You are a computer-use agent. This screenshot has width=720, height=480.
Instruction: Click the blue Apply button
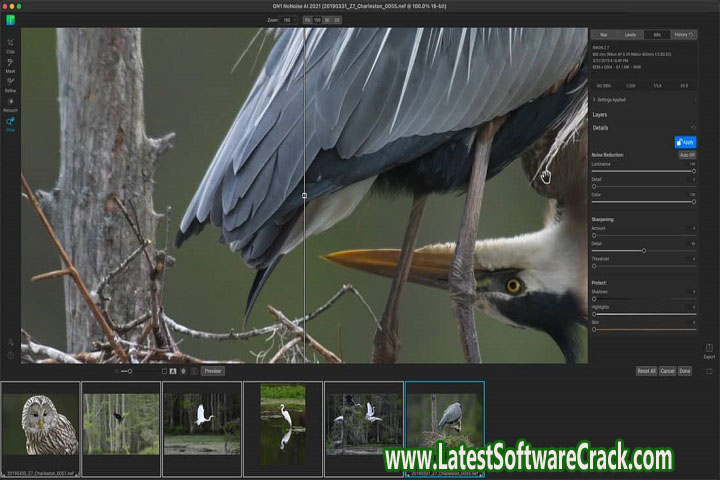pyautogui.click(x=685, y=142)
